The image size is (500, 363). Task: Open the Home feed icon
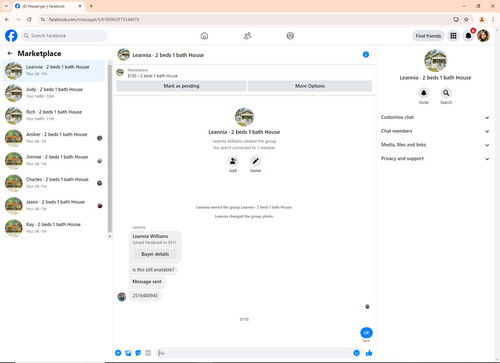coord(204,36)
